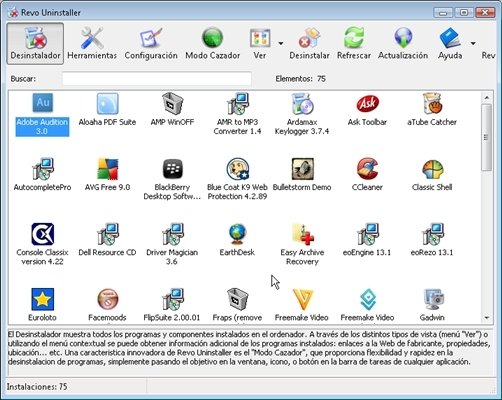The height and width of the screenshot is (400, 502).
Task: Open the Ayuda help book
Action: click(x=450, y=44)
